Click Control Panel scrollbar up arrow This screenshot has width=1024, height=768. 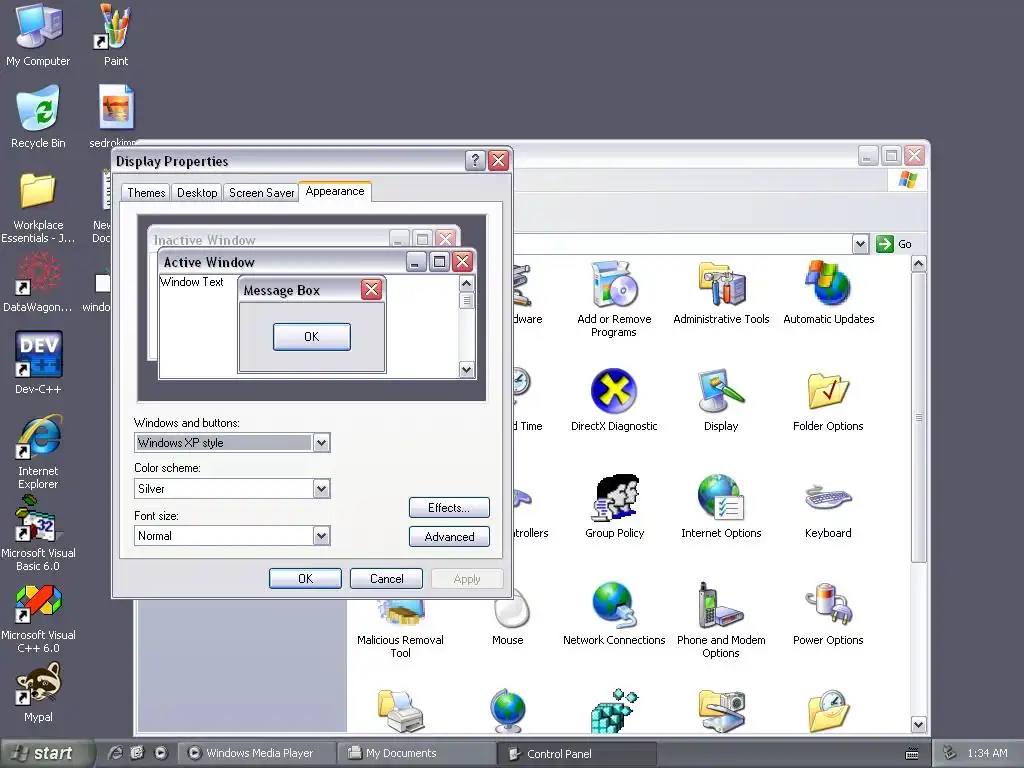[918, 264]
